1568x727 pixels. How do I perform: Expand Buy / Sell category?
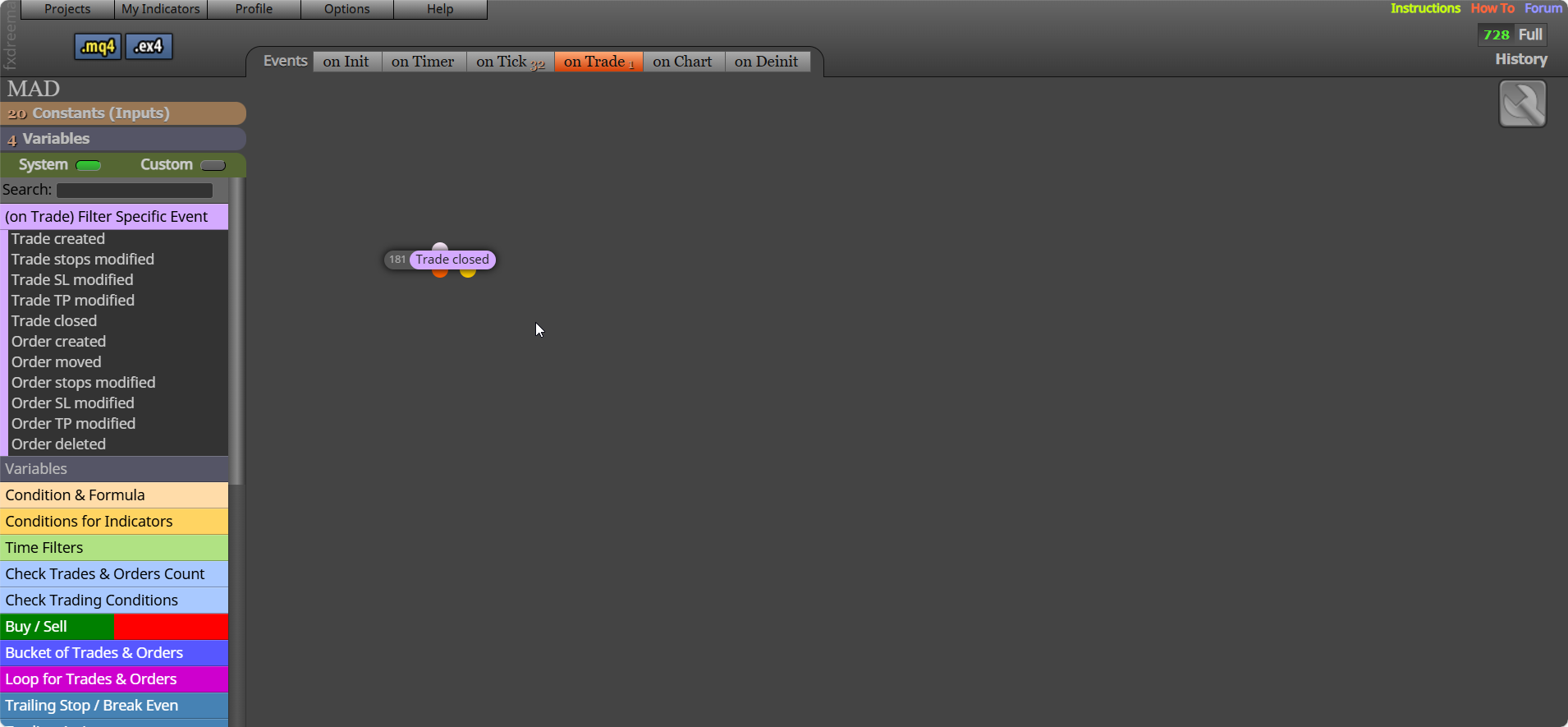114,627
